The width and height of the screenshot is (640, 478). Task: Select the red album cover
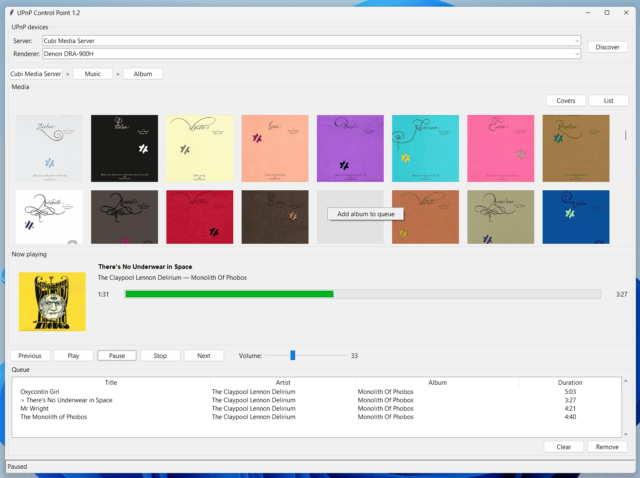pyautogui.click(x=200, y=217)
